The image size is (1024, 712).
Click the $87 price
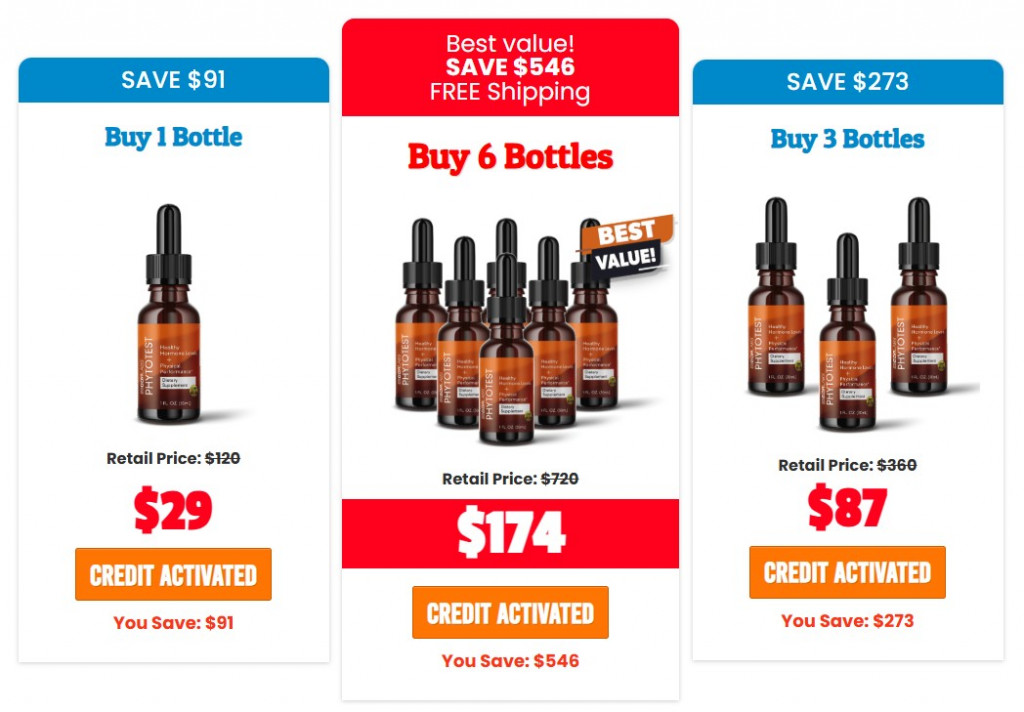[x=847, y=507]
